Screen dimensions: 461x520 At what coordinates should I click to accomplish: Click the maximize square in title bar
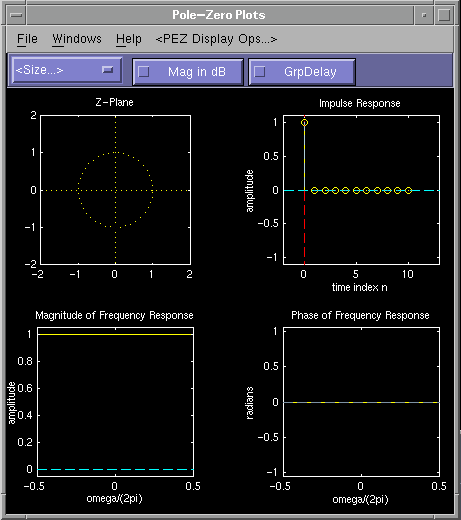(x=444, y=15)
